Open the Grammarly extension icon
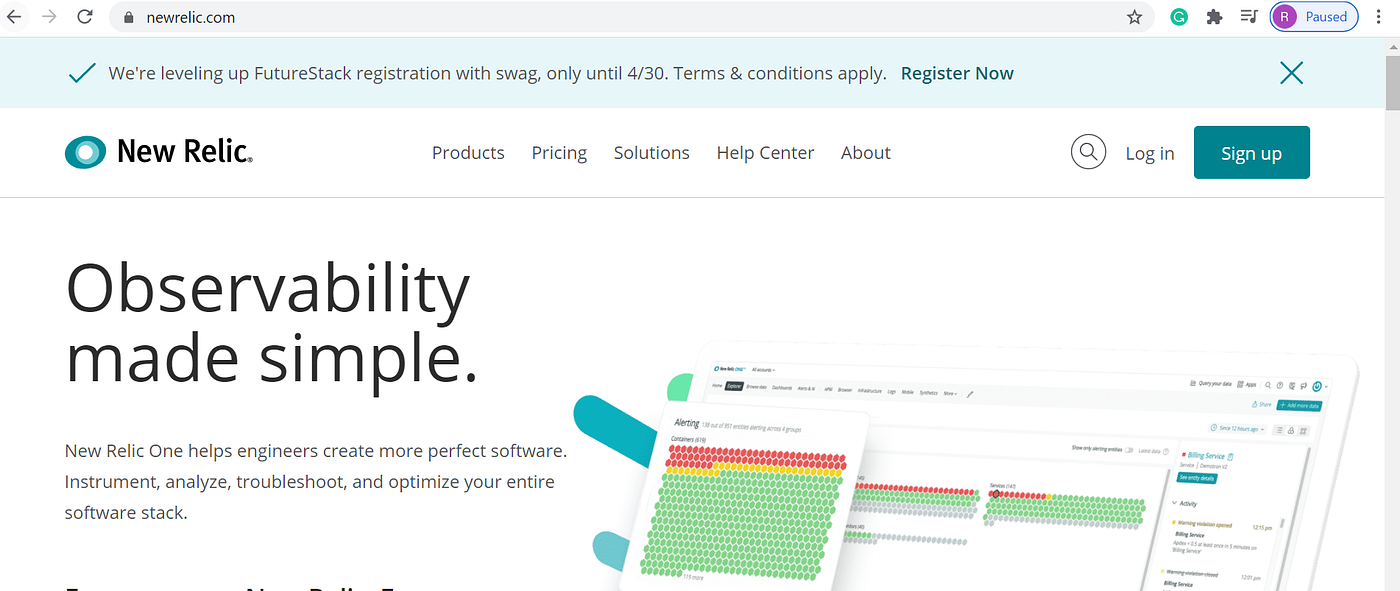Image resolution: width=1400 pixels, height=591 pixels. pyautogui.click(x=1180, y=17)
